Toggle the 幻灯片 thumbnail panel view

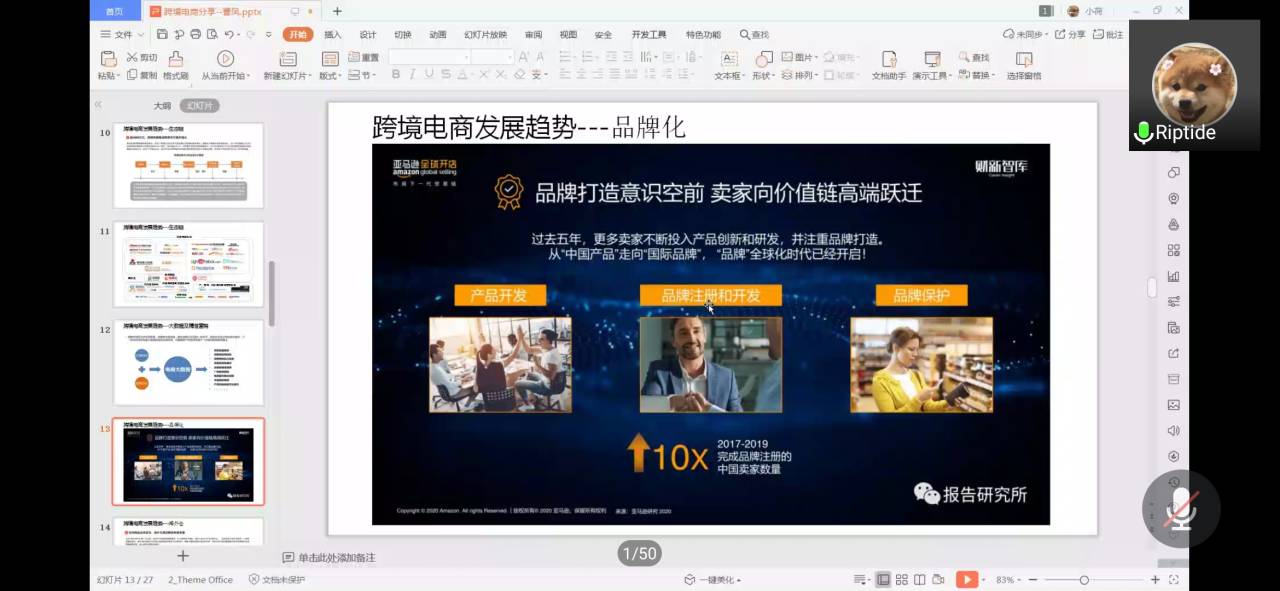coord(199,105)
